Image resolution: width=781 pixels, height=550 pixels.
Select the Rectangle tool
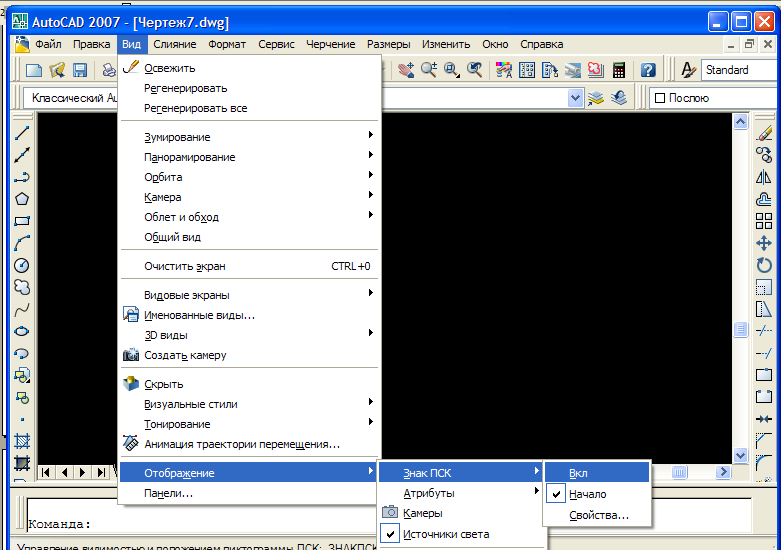pyautogui.click(x=22, y=221)
